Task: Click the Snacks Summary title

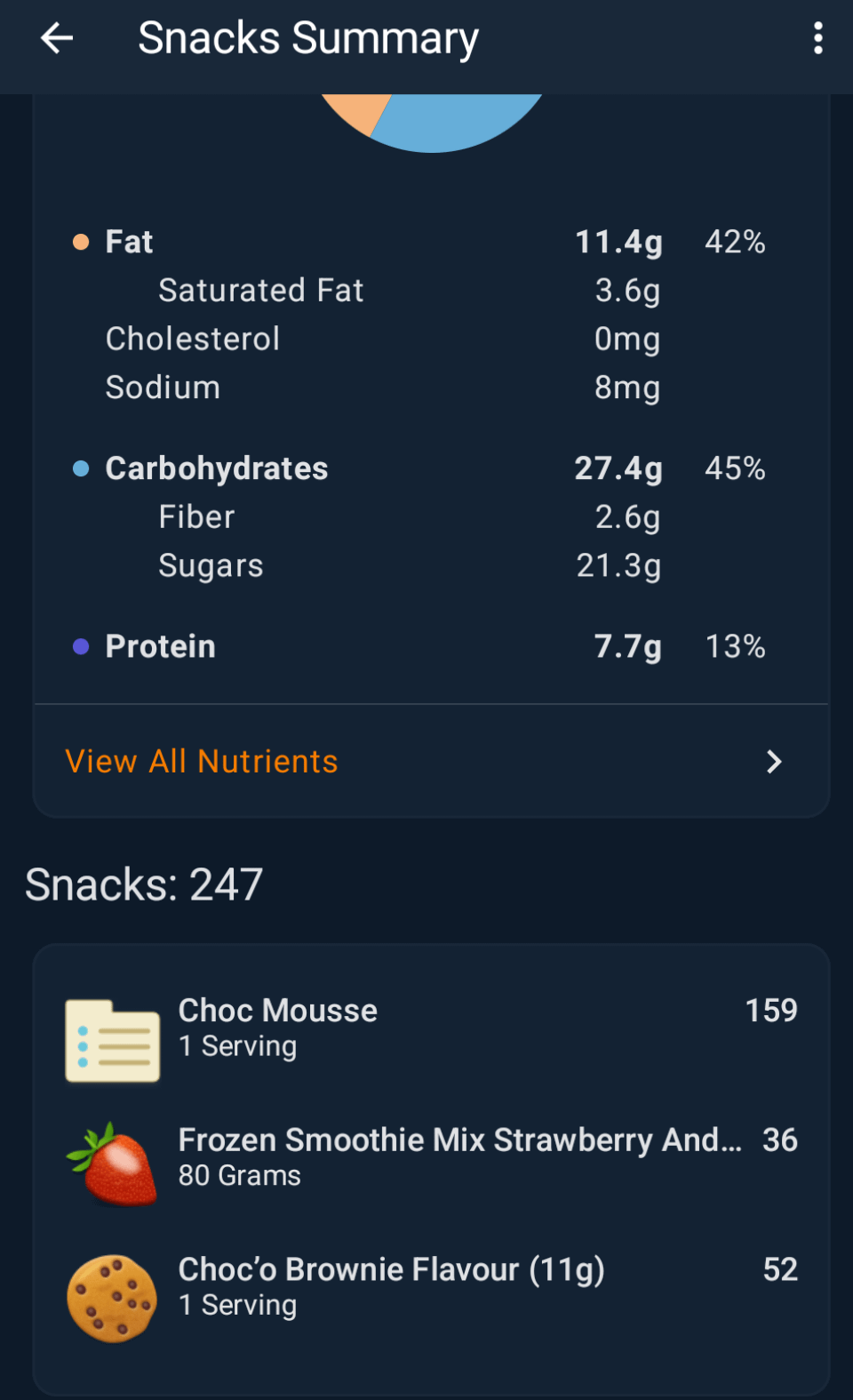Action: coord(308,38)
